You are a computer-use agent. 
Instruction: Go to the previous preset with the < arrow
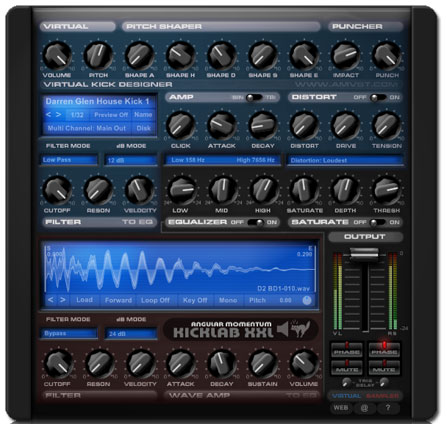pos(49,115)
